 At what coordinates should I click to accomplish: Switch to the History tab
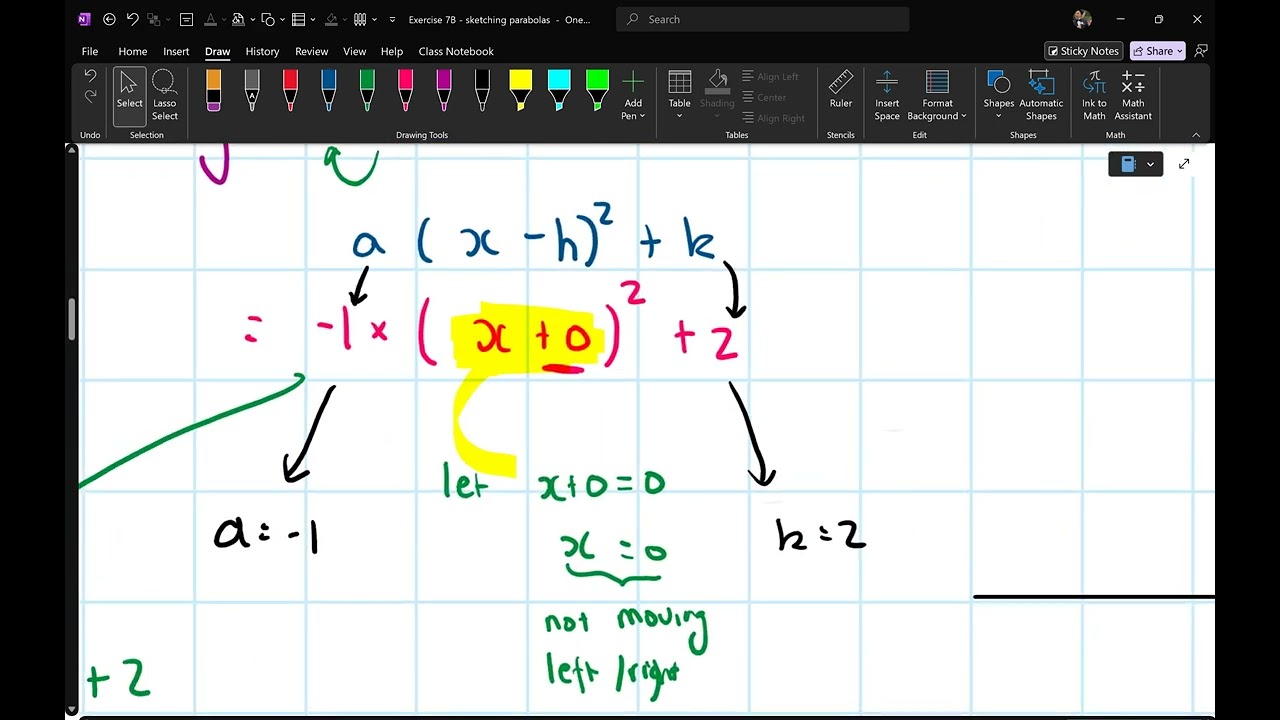pos(262,51)
